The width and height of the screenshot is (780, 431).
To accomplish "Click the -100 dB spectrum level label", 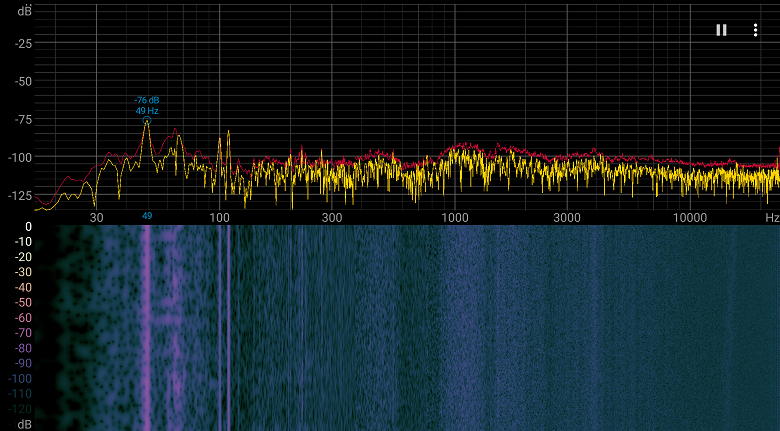I will click(20, 158).
